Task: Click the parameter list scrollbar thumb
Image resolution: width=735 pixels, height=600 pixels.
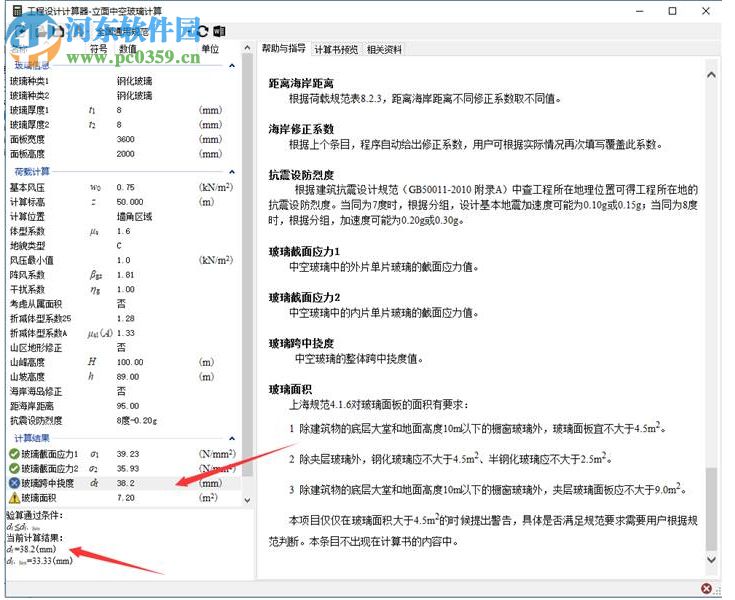Action: pyautogui.click(x=248, y=265)
